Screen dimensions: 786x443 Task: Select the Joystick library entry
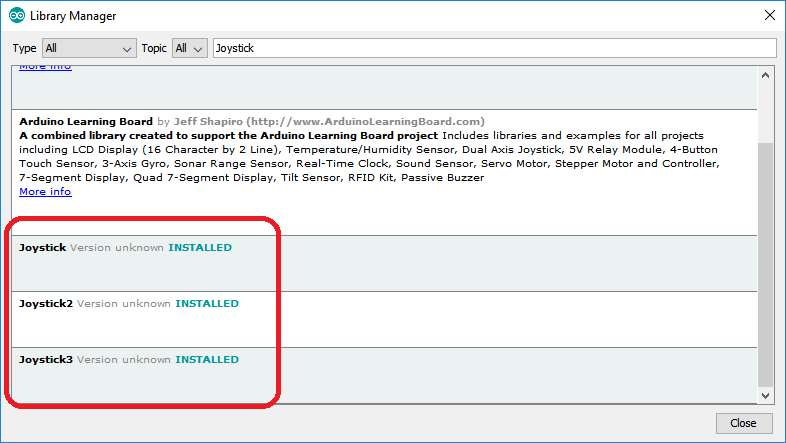[x=384, y=264]
